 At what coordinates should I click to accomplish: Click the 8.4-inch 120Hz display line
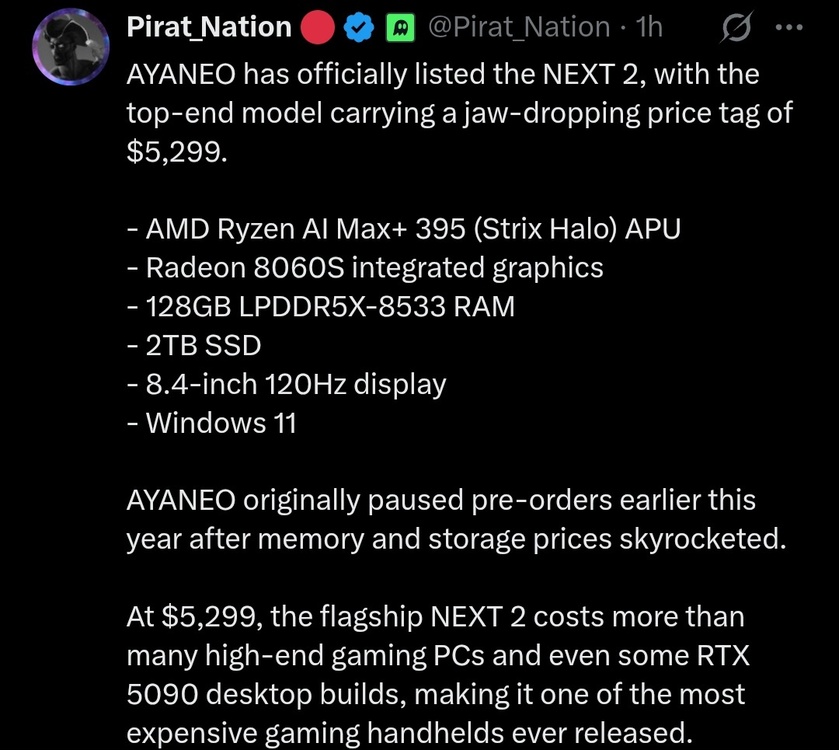click(286, 385)
